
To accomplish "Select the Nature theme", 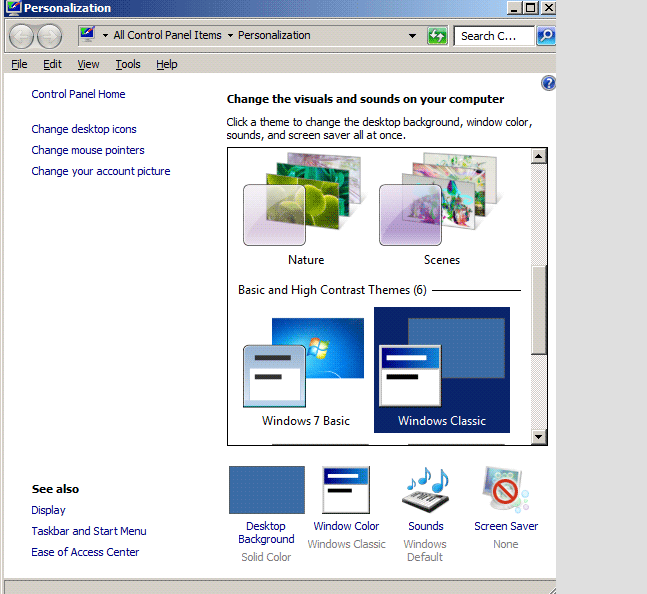I will (x=306, y=210).
